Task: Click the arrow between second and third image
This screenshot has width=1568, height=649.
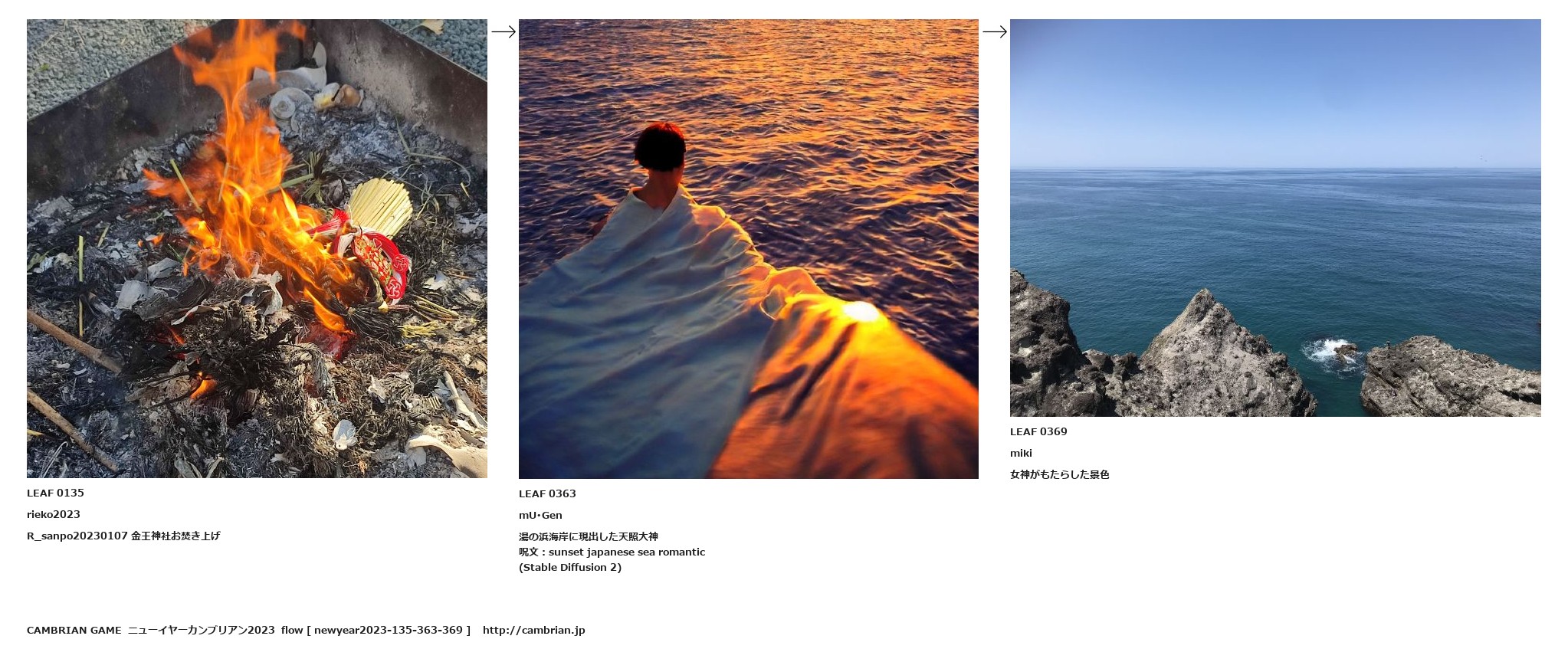Action: [994, 31]
